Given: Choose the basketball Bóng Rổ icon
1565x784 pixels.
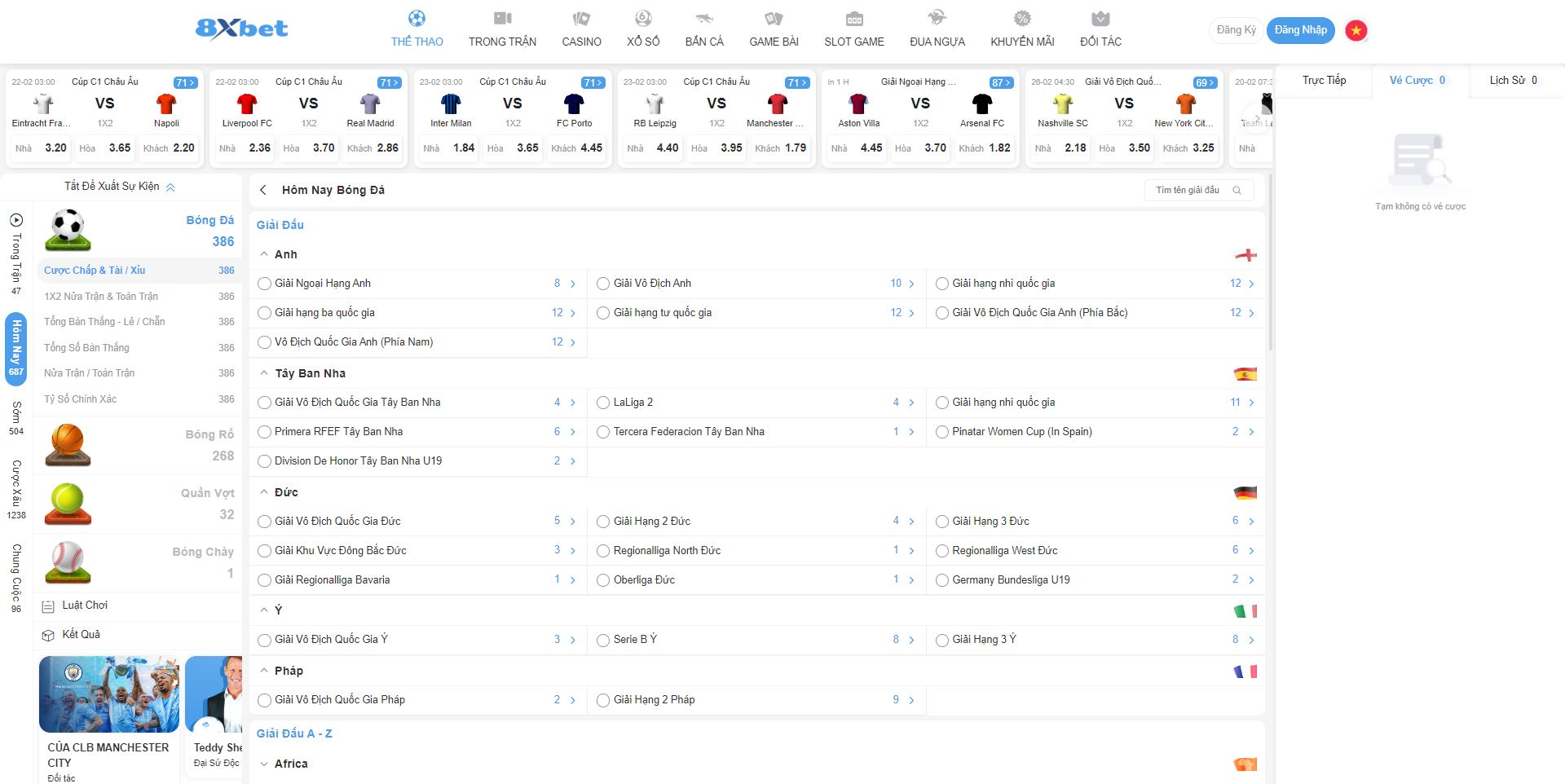Looking at the screenshot, I should coord(68,444).
